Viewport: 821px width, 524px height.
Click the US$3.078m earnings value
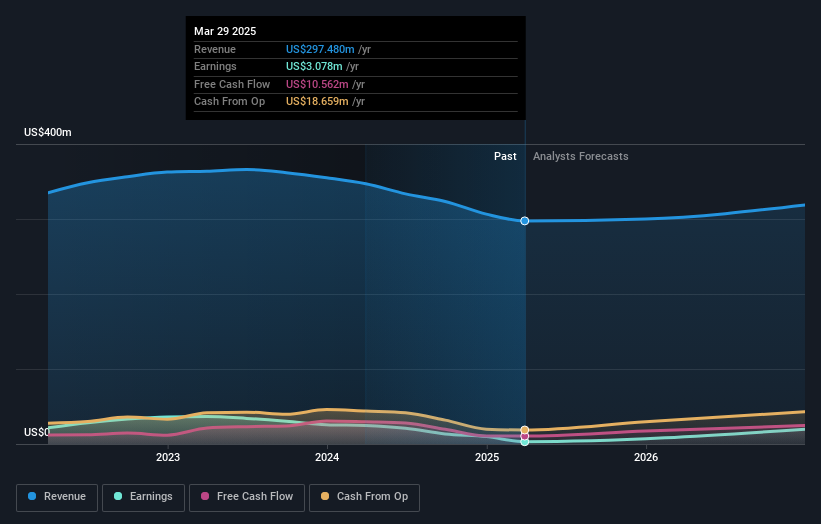(x=314, y=66)
